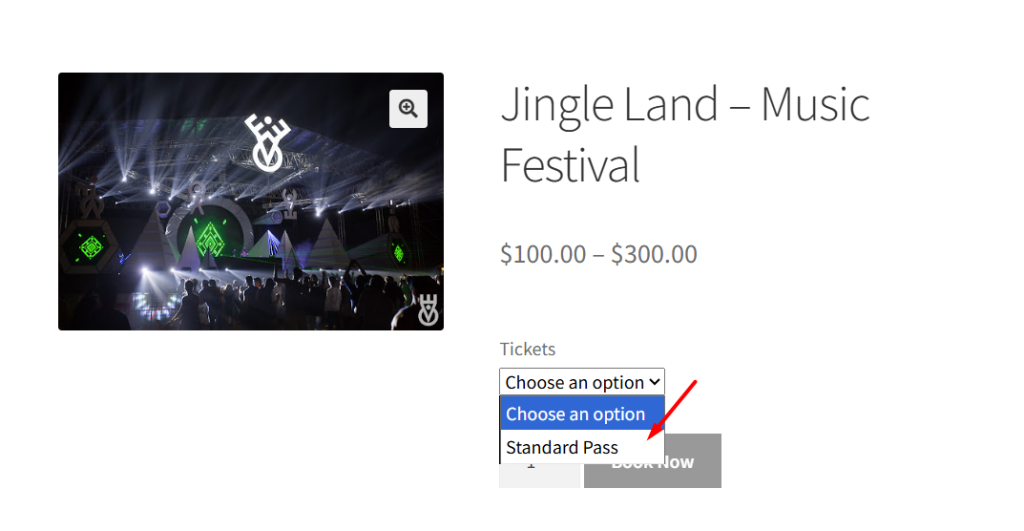The height and width of the screenshot is (531, 1024).
Task: Click the Tickets field label
Action: click(527, 349)
